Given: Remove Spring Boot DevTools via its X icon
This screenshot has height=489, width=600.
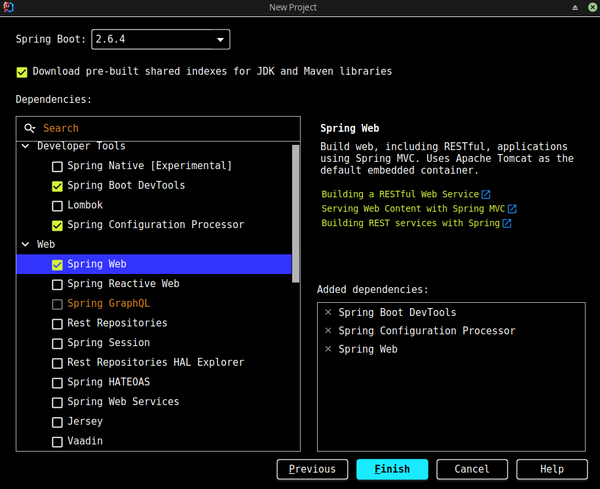Looking at the screenshot, I should tap(328, 313).
